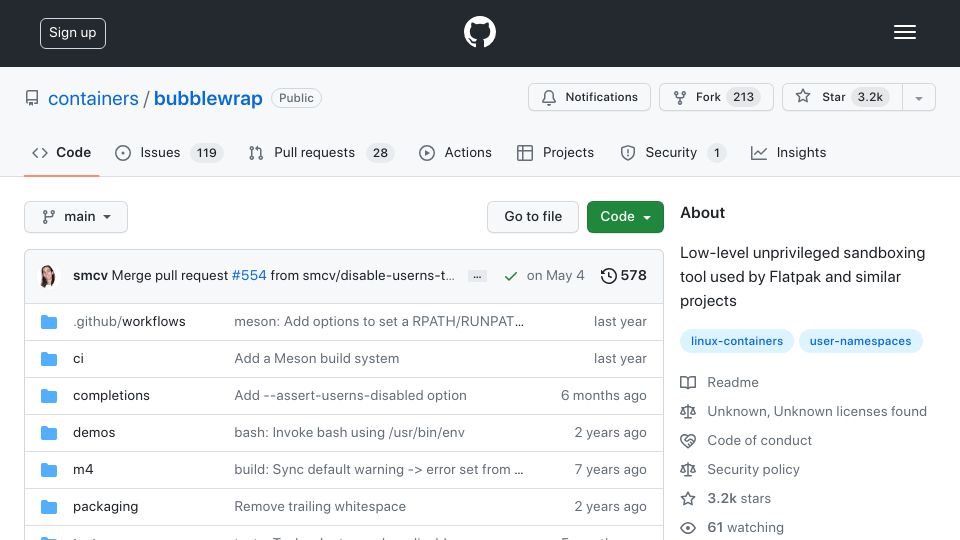This screenshot has width=960, height=540.
Task: Click the m4 folder icon
Action: (49, 470)
